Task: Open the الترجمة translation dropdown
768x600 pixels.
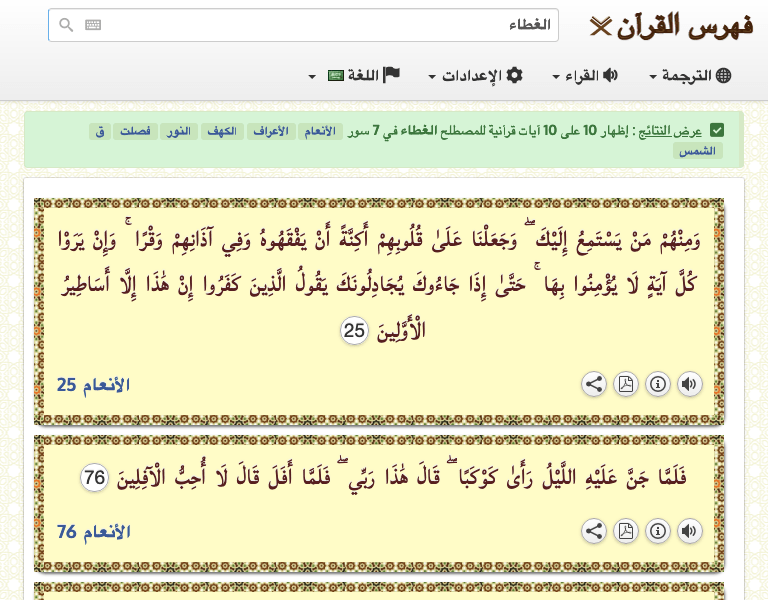Action: coord(690,76)
